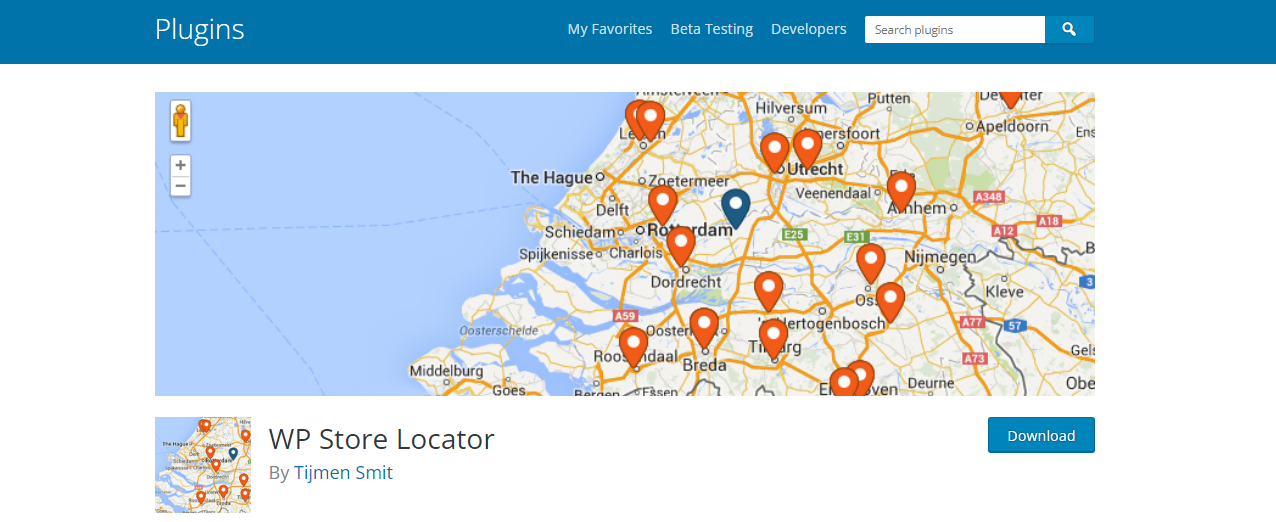Screen dimensions: 1276x522
Task: Zoom in with the map plus button
Action: click(x=180, y=166)
